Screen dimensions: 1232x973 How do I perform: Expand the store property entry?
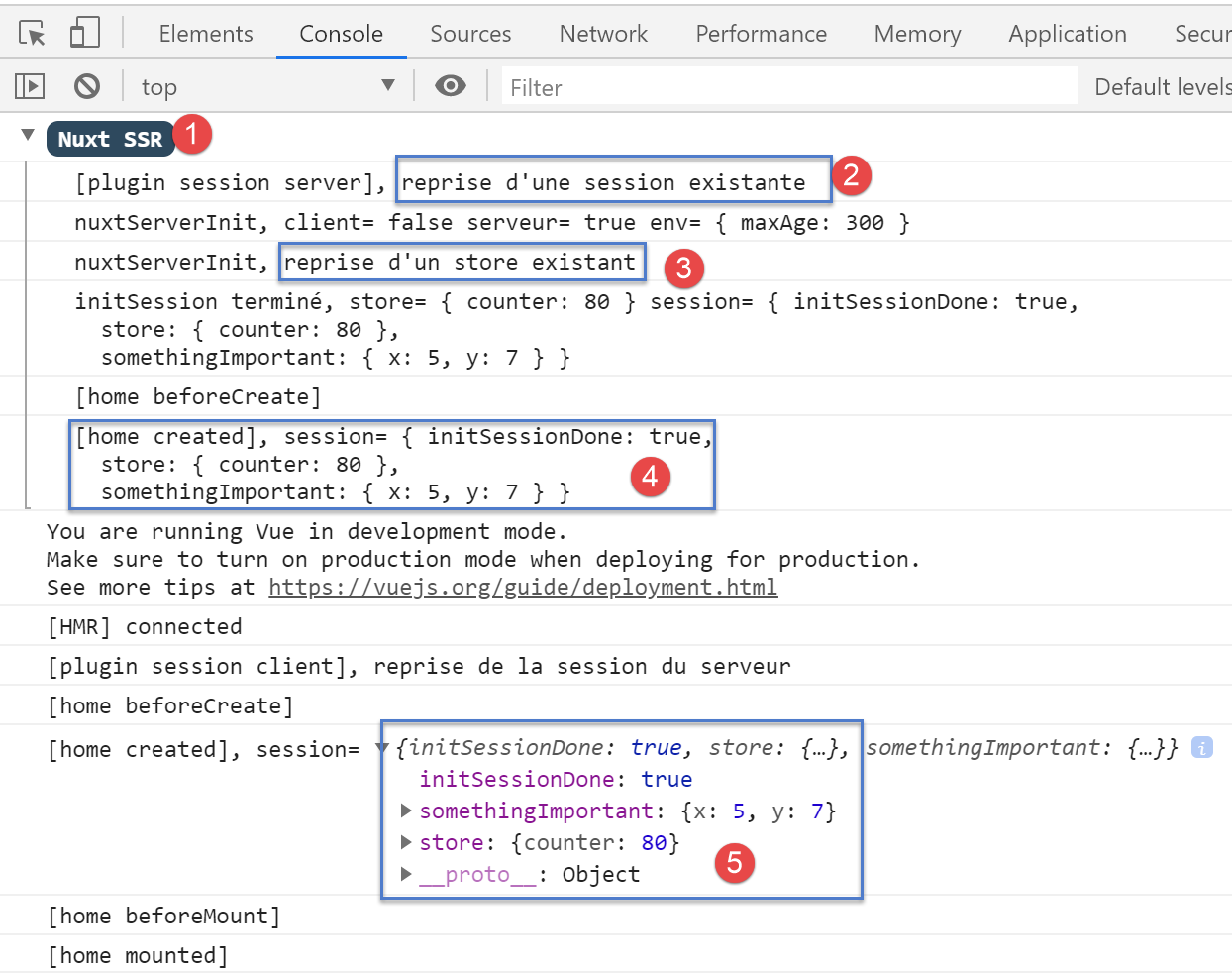(x=406, y=843)
